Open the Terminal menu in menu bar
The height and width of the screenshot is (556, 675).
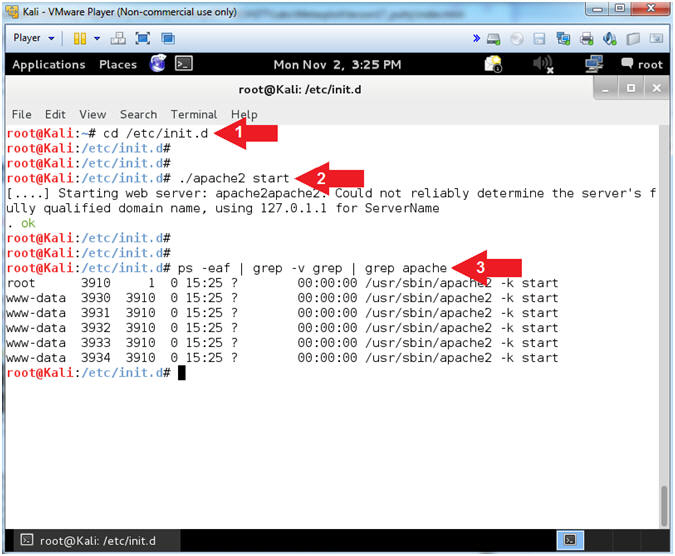click(194, 114)
